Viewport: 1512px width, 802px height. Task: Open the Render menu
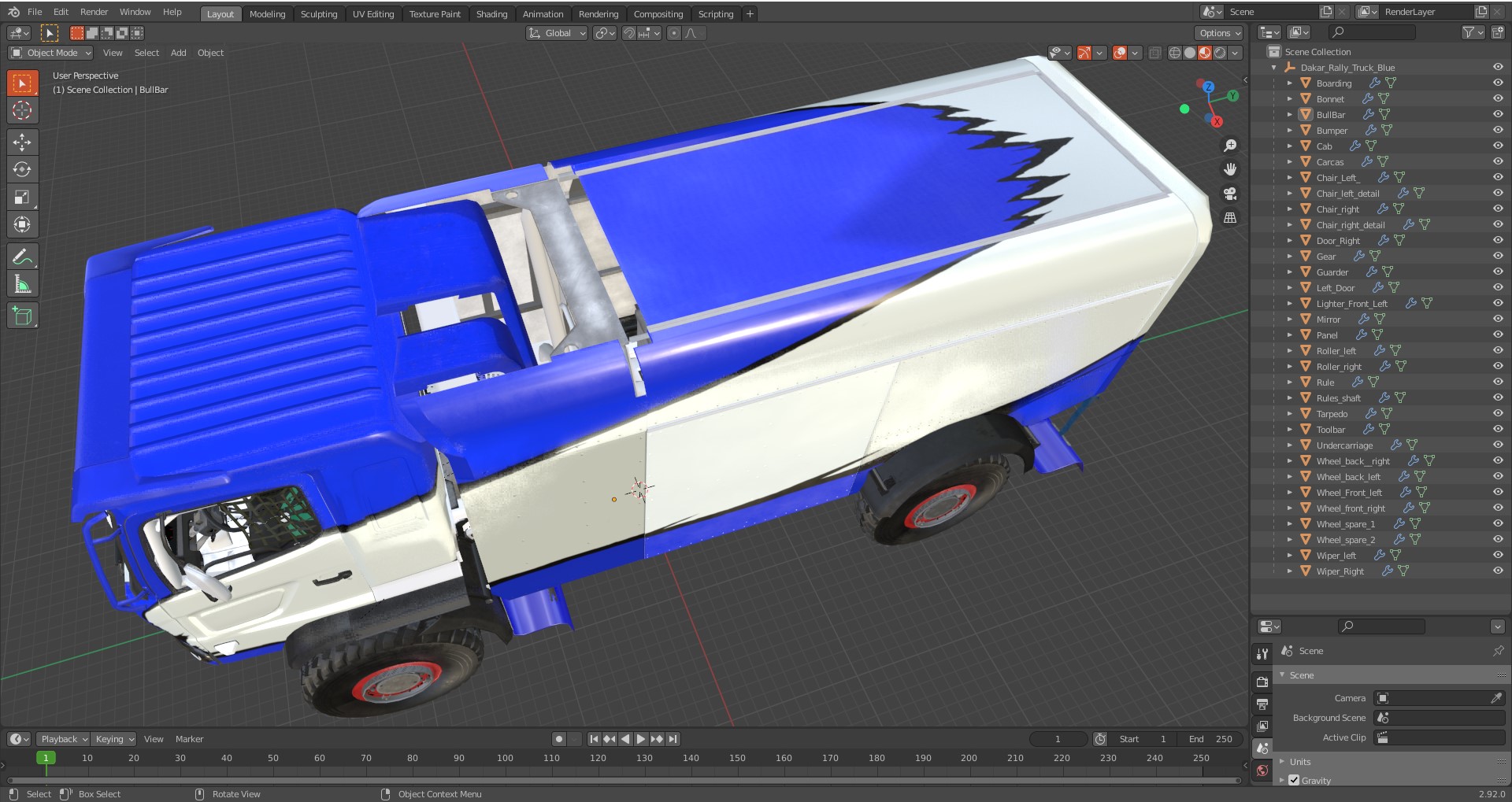pyautogui.click(x=94, y=12)
